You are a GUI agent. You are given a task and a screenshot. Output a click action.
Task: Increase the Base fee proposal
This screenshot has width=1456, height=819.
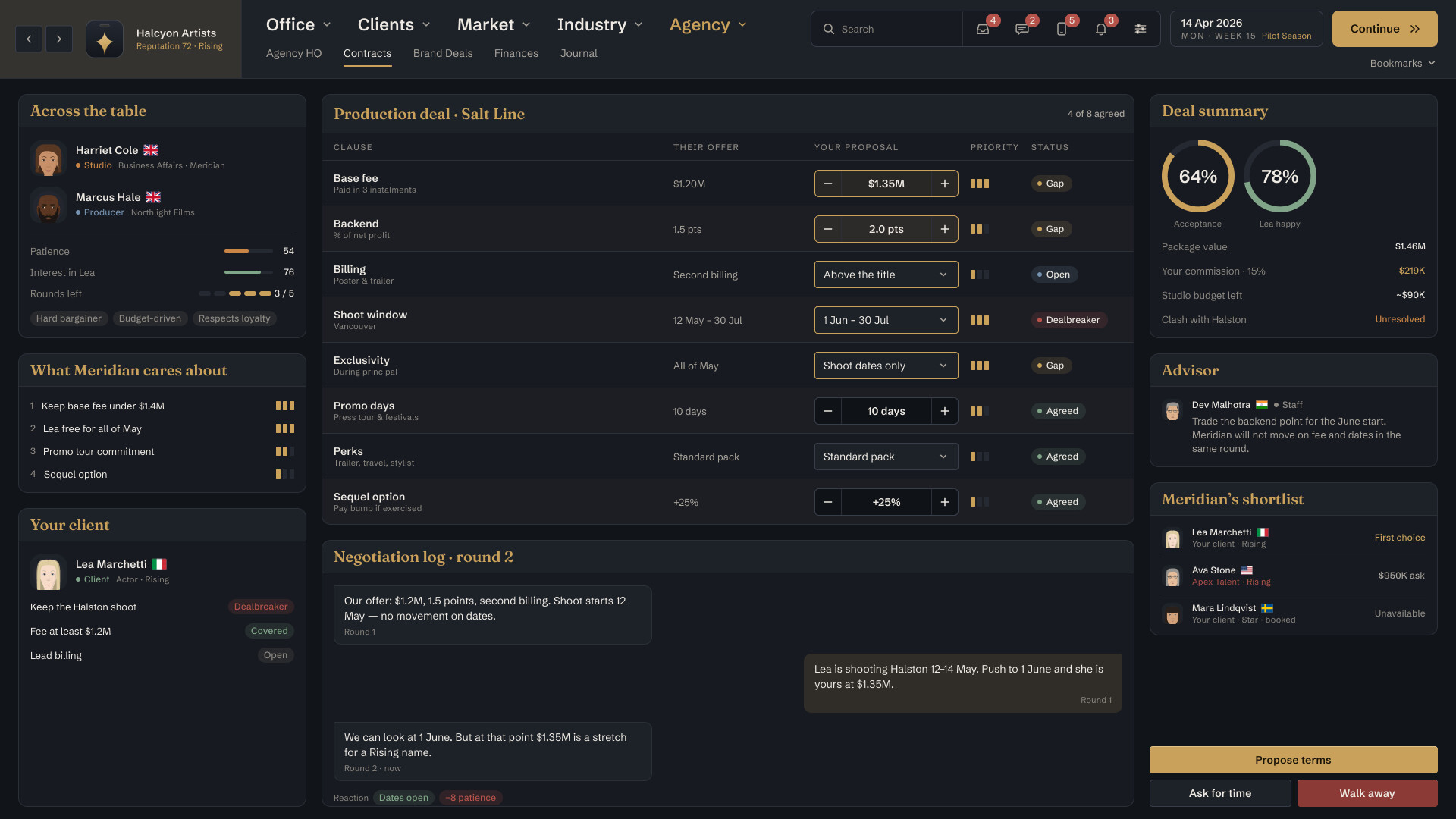click(945, 184)
